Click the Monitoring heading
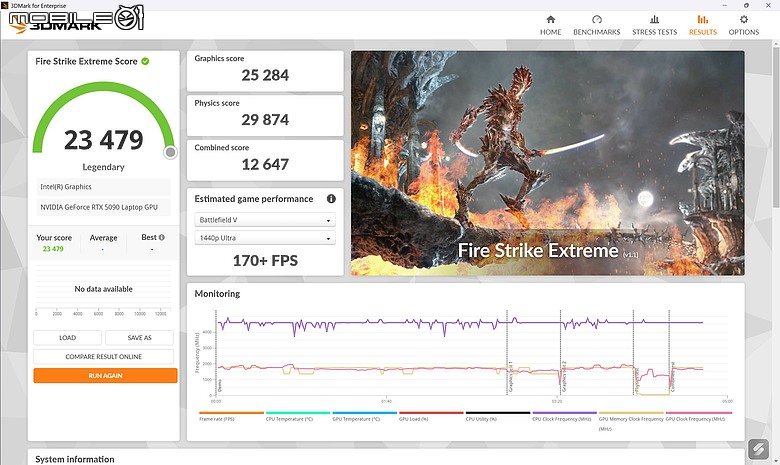The image size is (780, 465). point(217,293)
